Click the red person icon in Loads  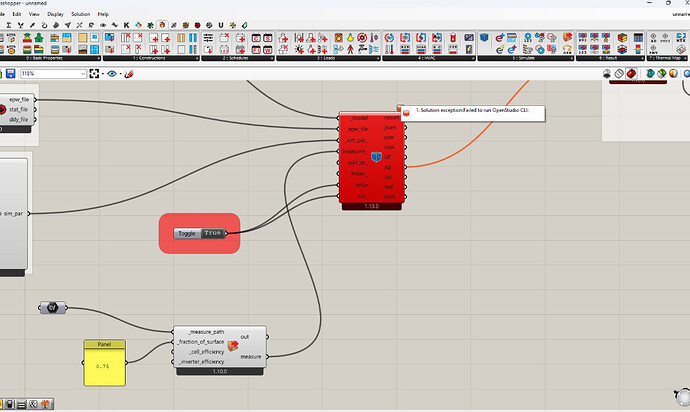pos(350,49)
